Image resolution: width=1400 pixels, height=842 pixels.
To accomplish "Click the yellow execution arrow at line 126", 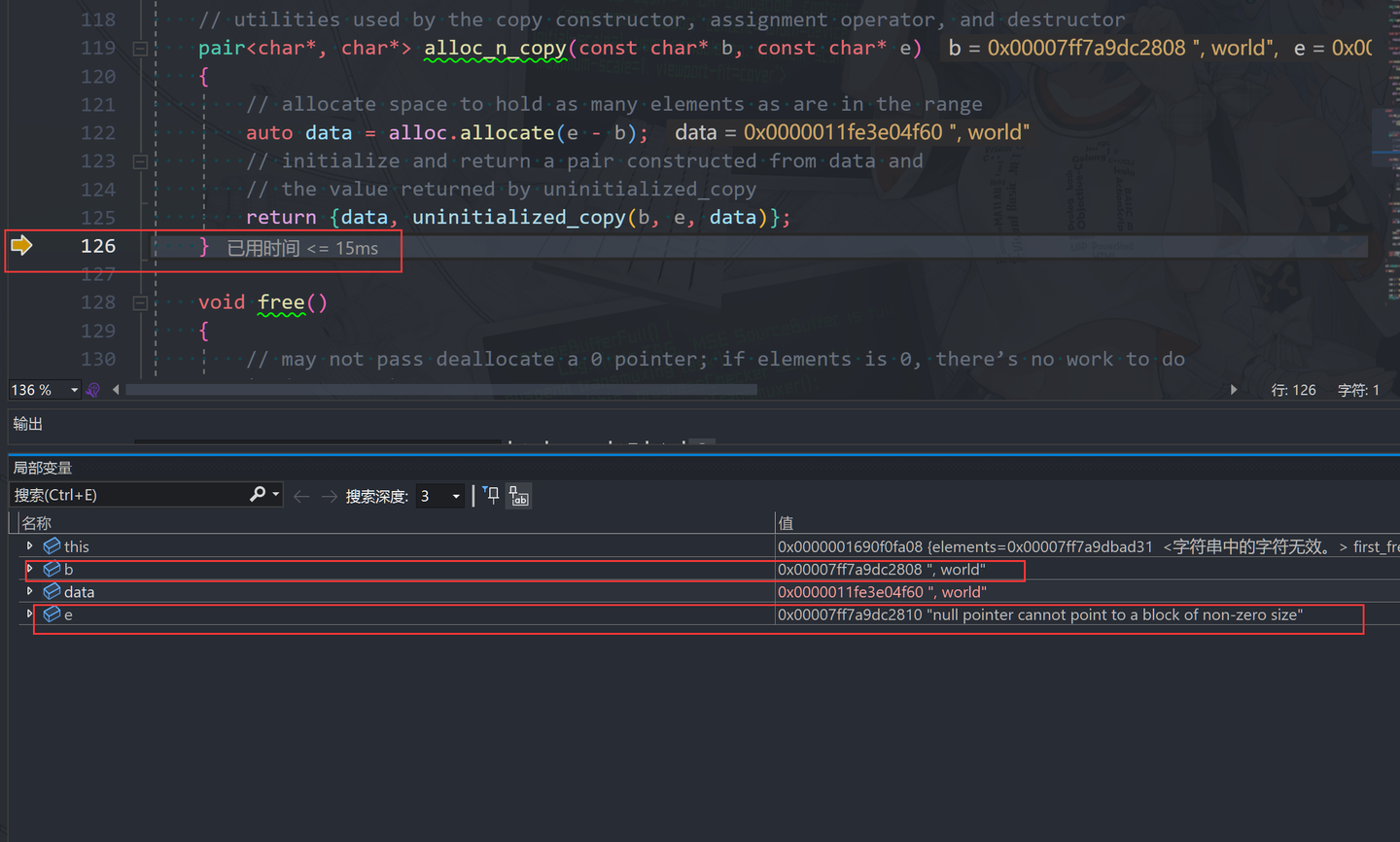I will click(20, 246).
